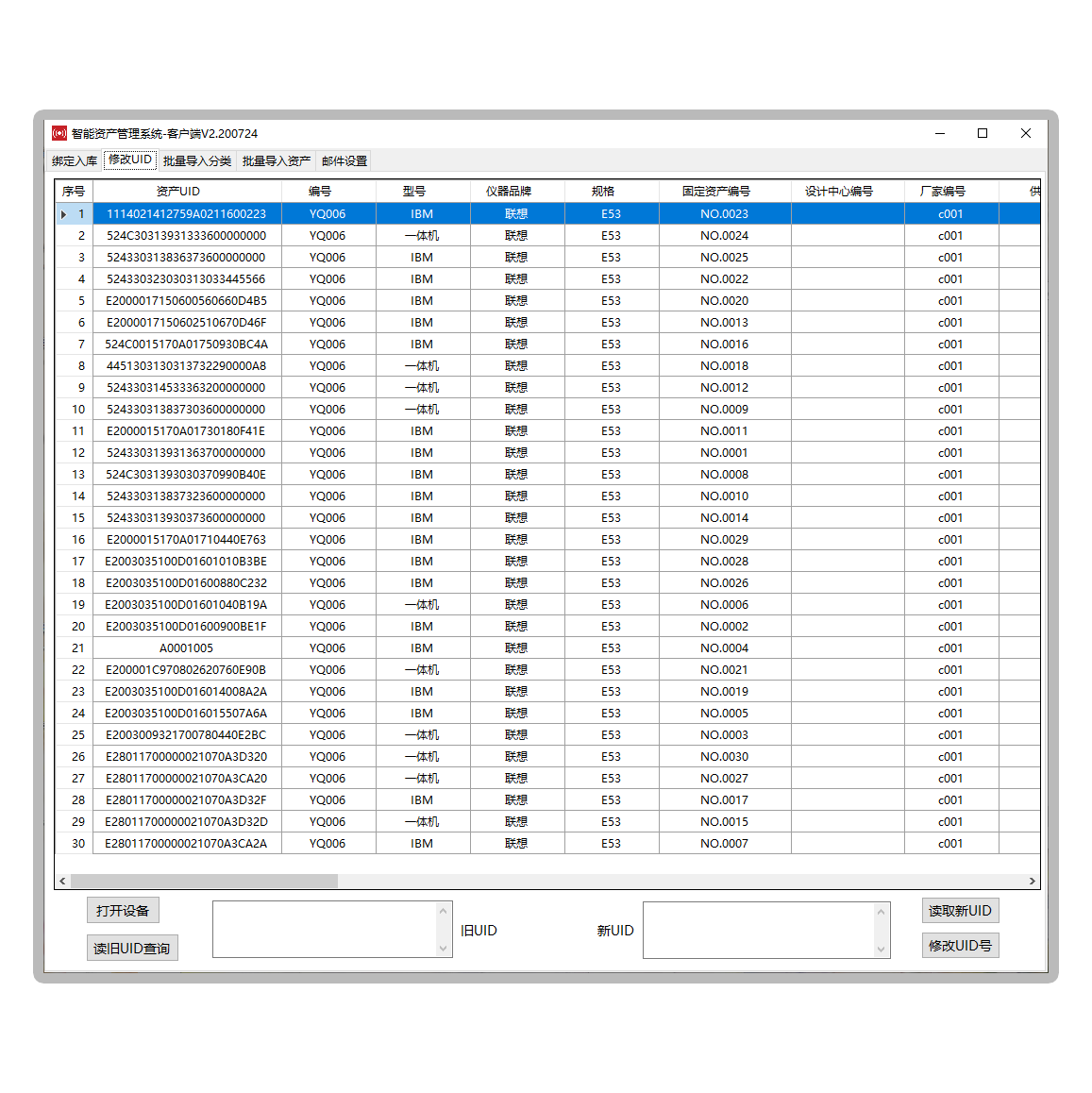Select the 批量导入资产 tab
The image size is (1092, 1093).
[x=276, y=161]
